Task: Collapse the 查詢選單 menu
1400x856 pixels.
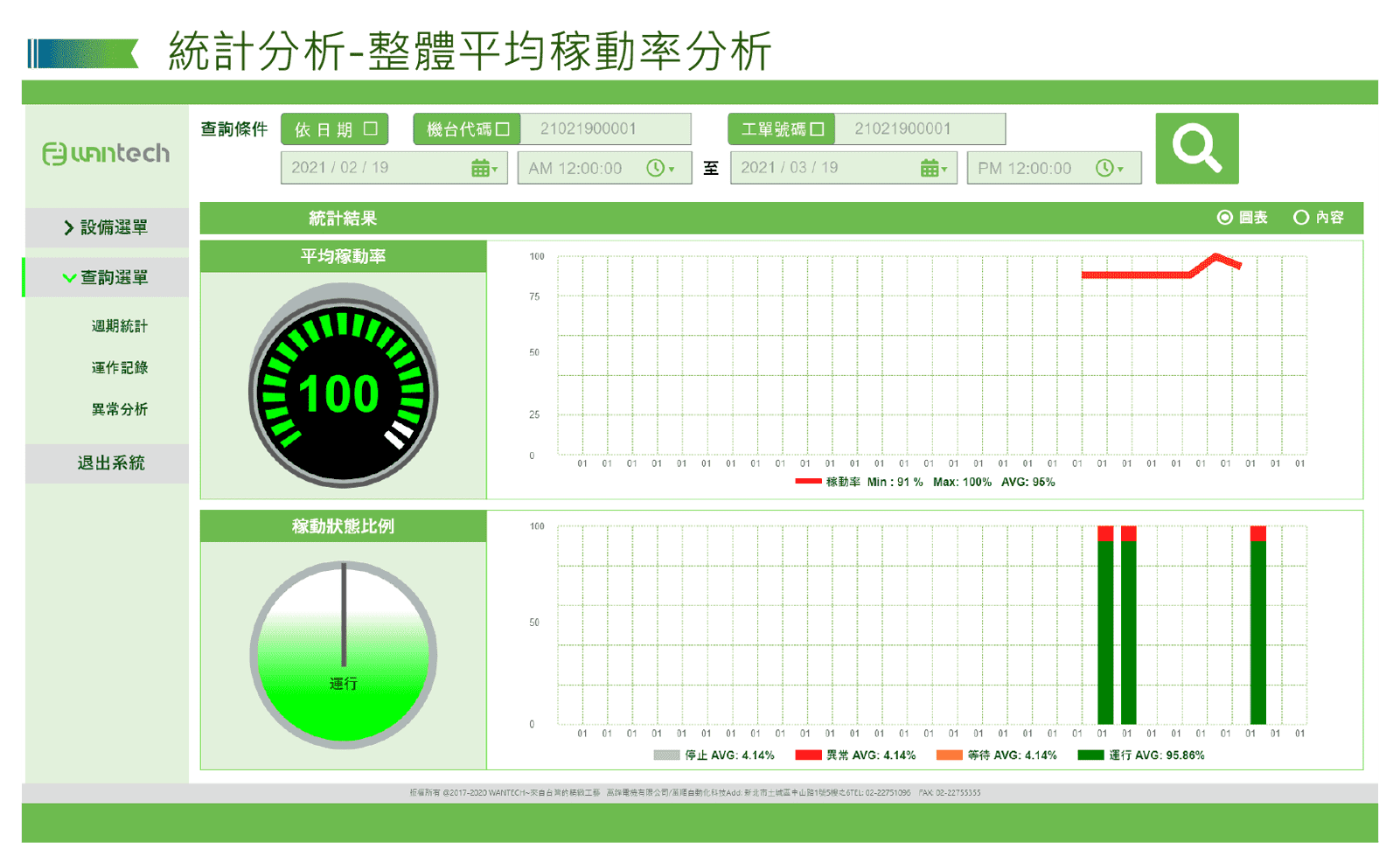Action: (x=107, y=277)
